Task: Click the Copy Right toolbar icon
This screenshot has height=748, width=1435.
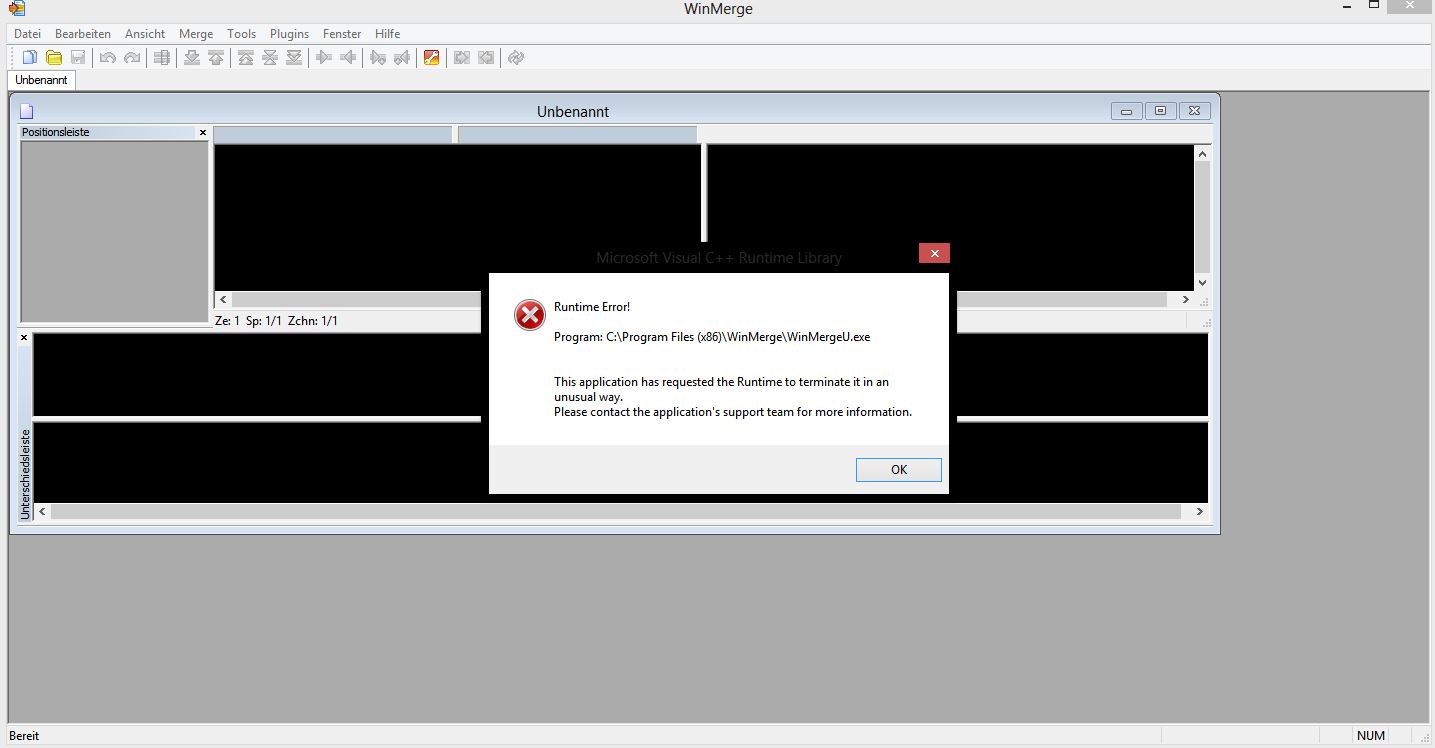Action: (324, 58)
